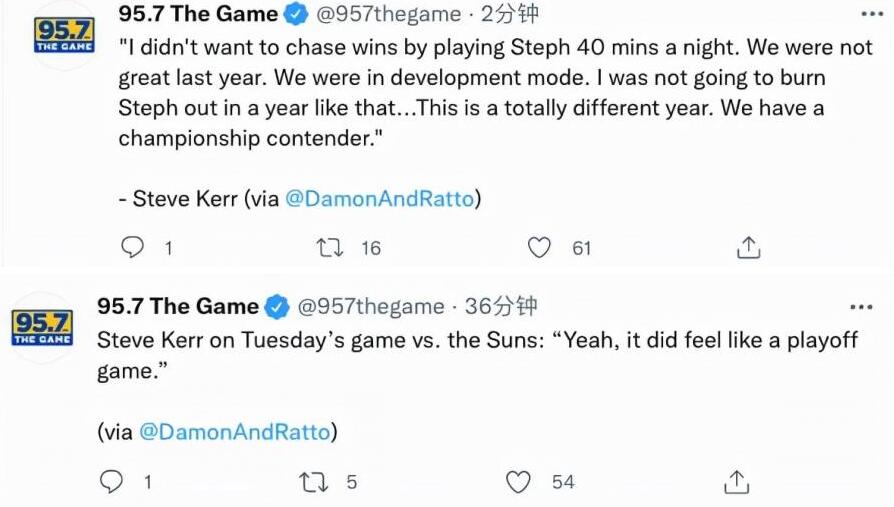The height and width of the screenshot is (507, 894).
Task: Click 95.7 The Game name on second tweet
Action: tap(177, 306)
